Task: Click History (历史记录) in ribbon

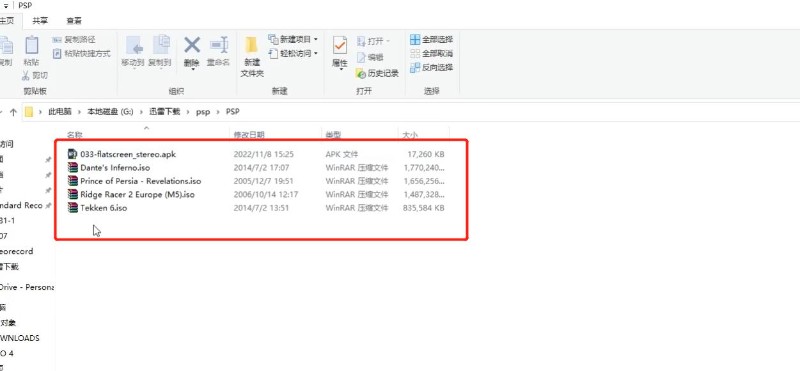Action: [378, 73]
